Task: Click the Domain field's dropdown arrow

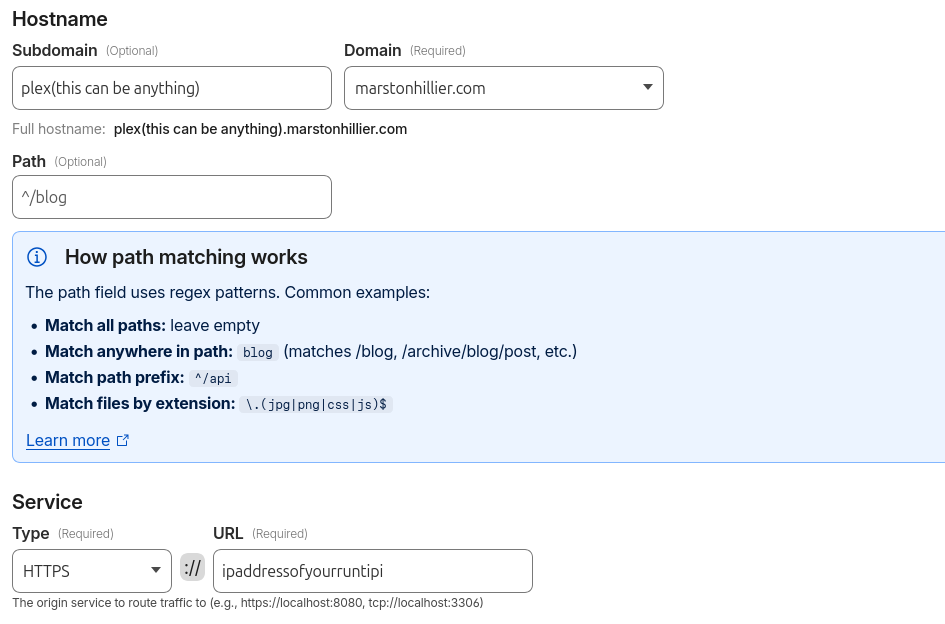Action: [647, 88]
